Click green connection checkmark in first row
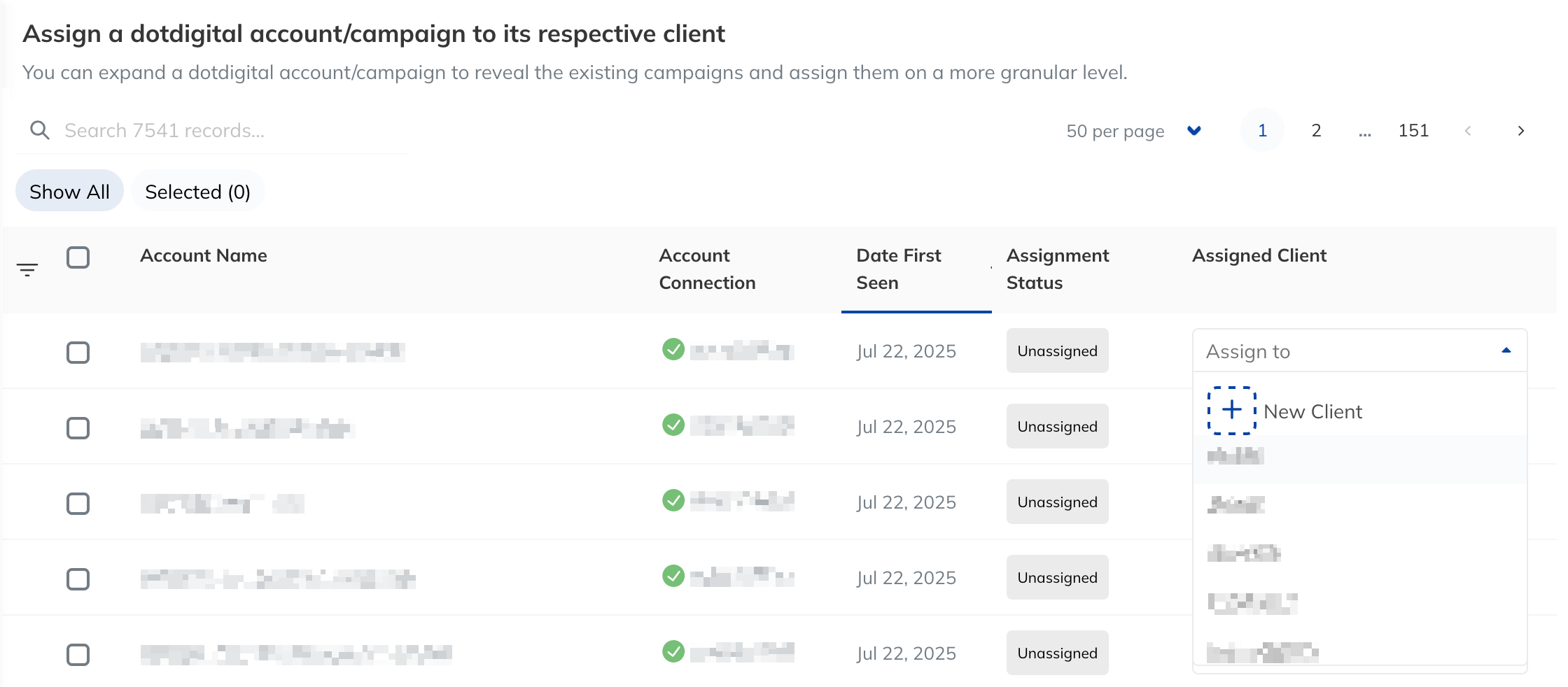This screenshot has width=1568, height=687. pos(673,349)
